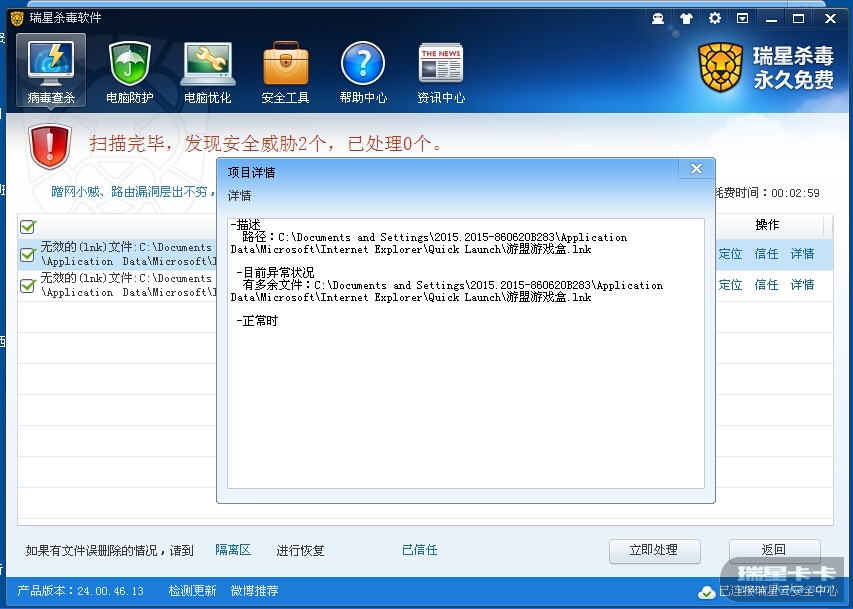Click the cloud security status icon
The image size is (853, 609).
click(707, 592)
